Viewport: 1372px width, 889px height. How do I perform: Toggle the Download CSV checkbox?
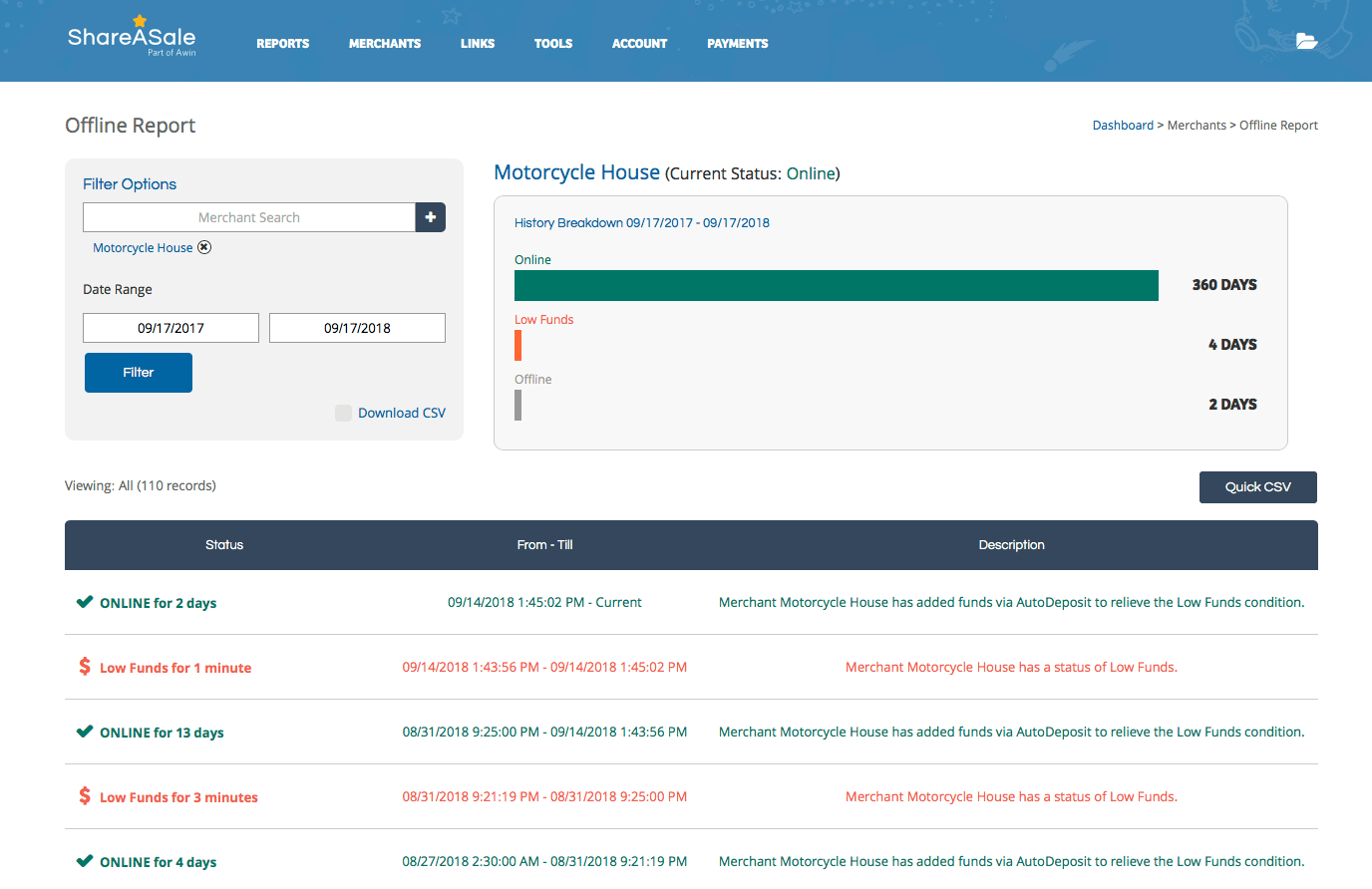coord(343,413)
